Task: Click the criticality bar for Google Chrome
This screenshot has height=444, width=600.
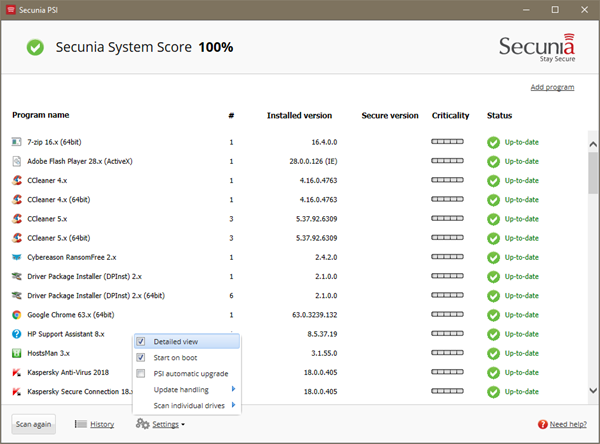Action: tap(447, 314)
